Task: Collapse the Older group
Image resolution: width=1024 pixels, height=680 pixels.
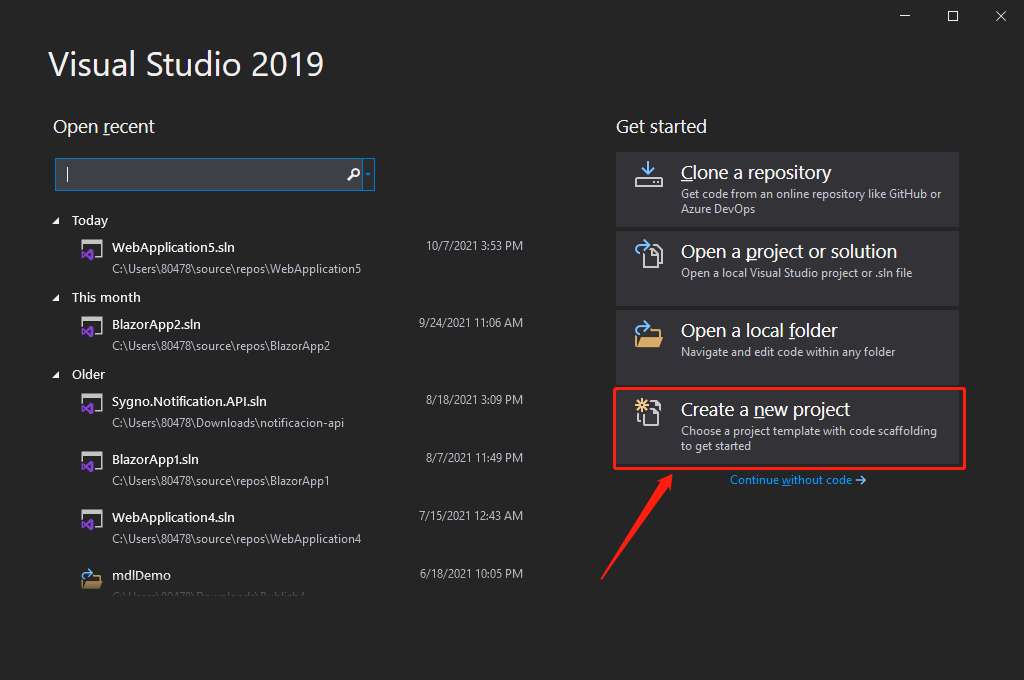Action: click(58, 375)
